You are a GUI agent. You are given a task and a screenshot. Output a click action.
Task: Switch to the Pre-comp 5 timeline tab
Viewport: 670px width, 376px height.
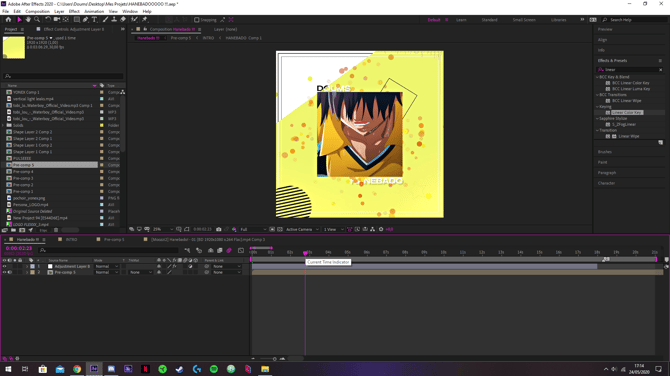(114, 240)
